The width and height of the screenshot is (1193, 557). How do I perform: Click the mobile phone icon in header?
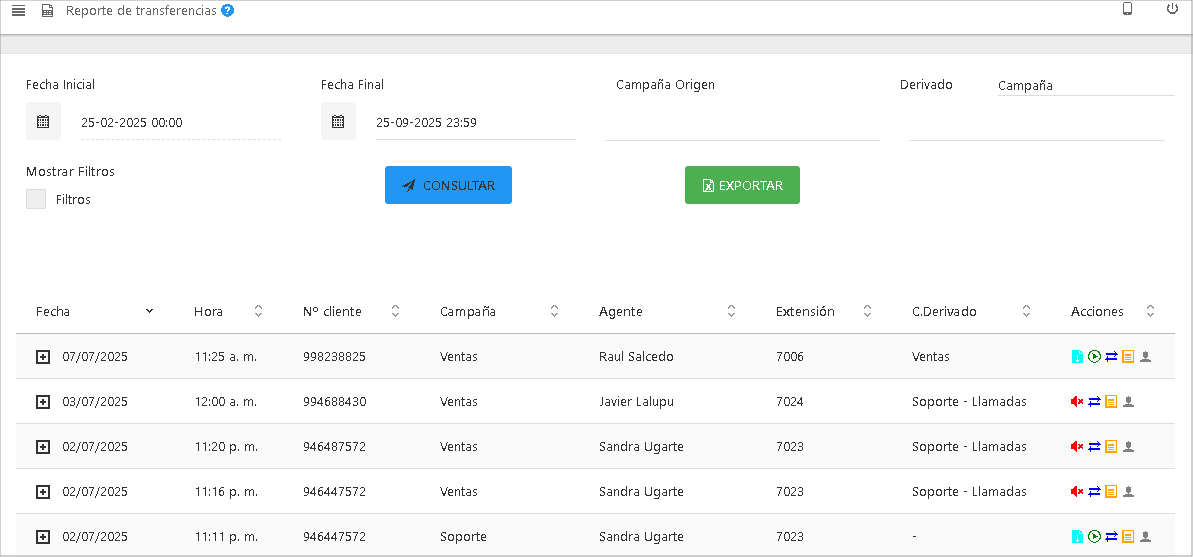[1128, 9]
